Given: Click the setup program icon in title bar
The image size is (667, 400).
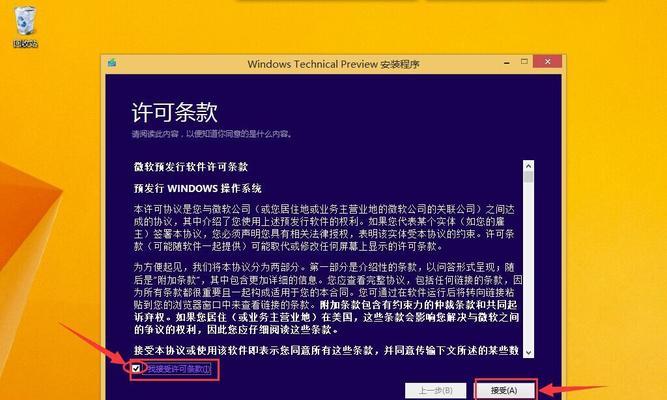Looking at the screenshot, I should coord(112,63).
